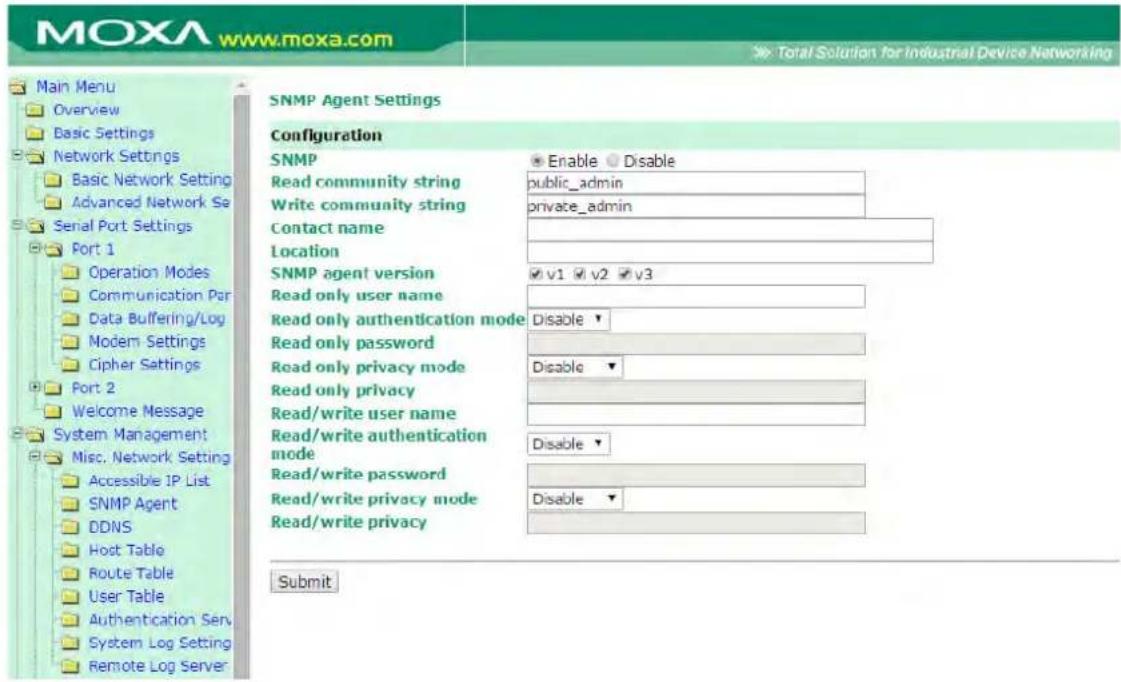Open the Cipher Settings page
This screenshot has height=682, width=1121.
[x=144, y=365]
